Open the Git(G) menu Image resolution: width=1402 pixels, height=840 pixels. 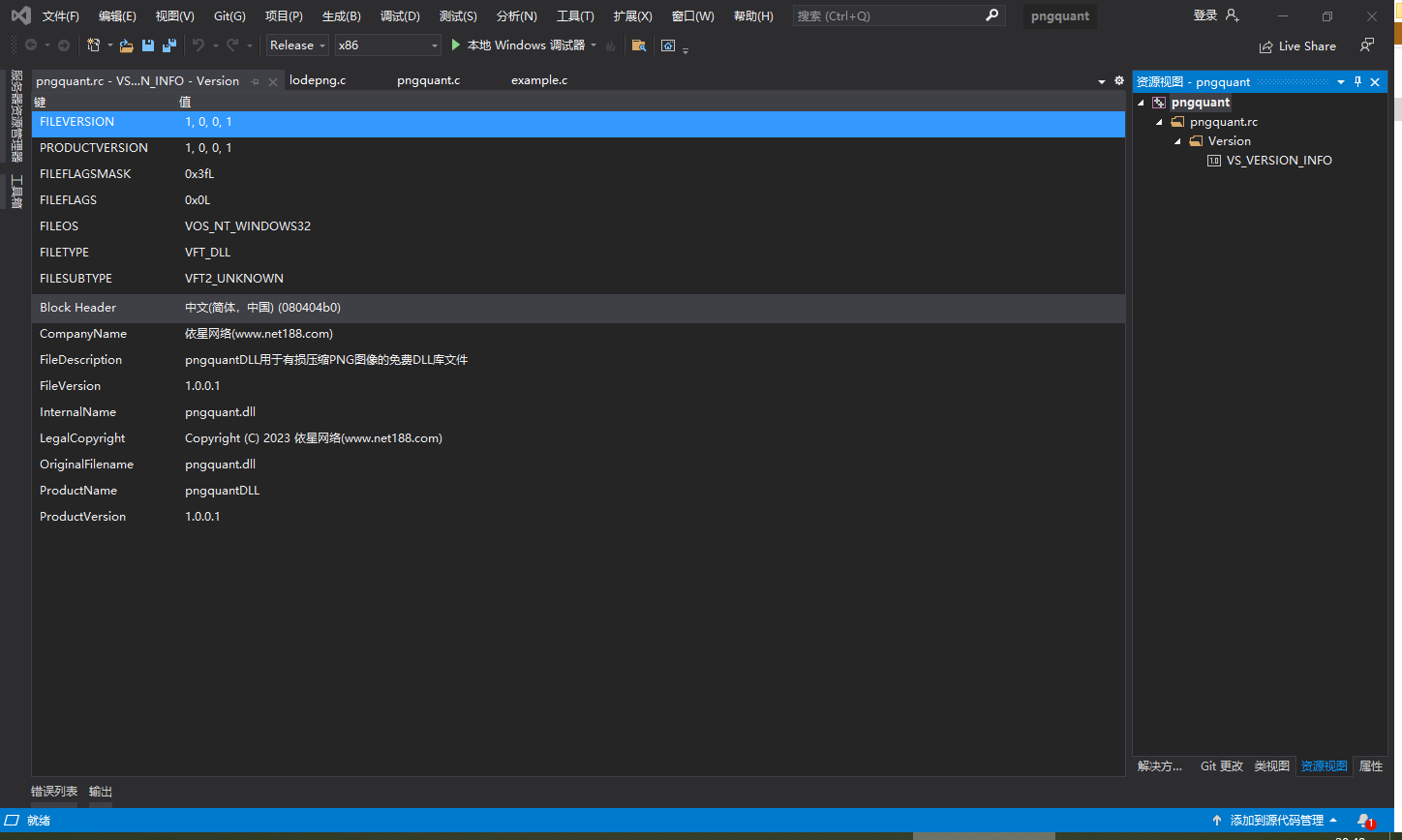coord(229,16)
